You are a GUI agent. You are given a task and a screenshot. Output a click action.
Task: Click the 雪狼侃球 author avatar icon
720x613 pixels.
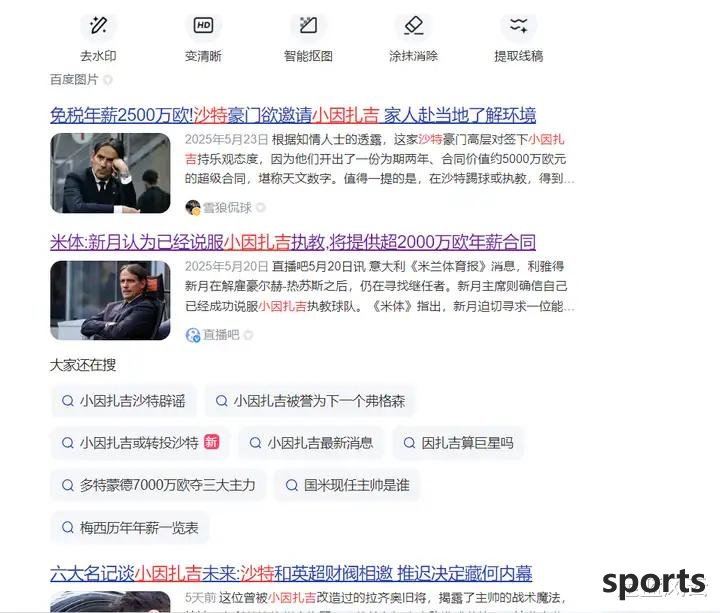pyautogui.click(x=193, y=208)
